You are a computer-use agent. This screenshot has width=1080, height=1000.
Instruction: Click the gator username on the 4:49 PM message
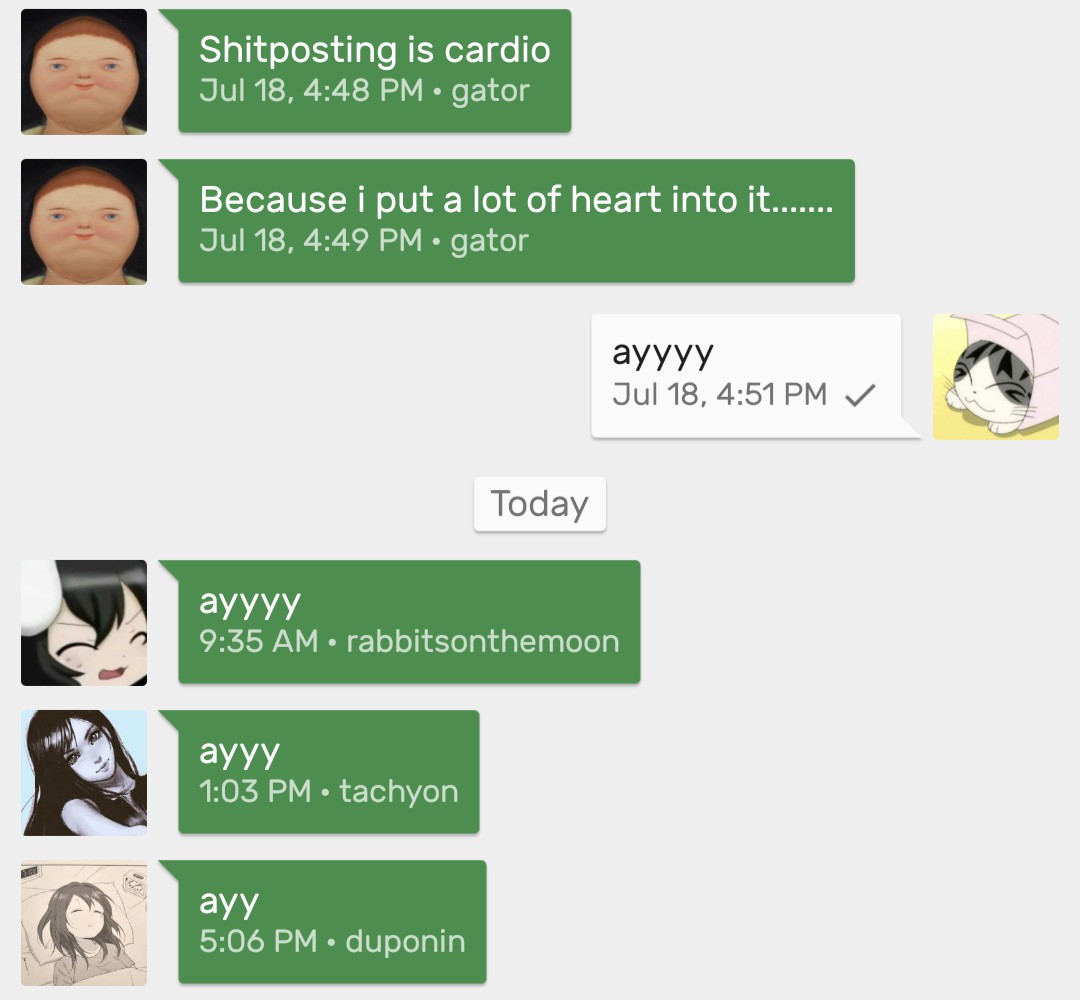pyautogui.click(x=490, y=242)
